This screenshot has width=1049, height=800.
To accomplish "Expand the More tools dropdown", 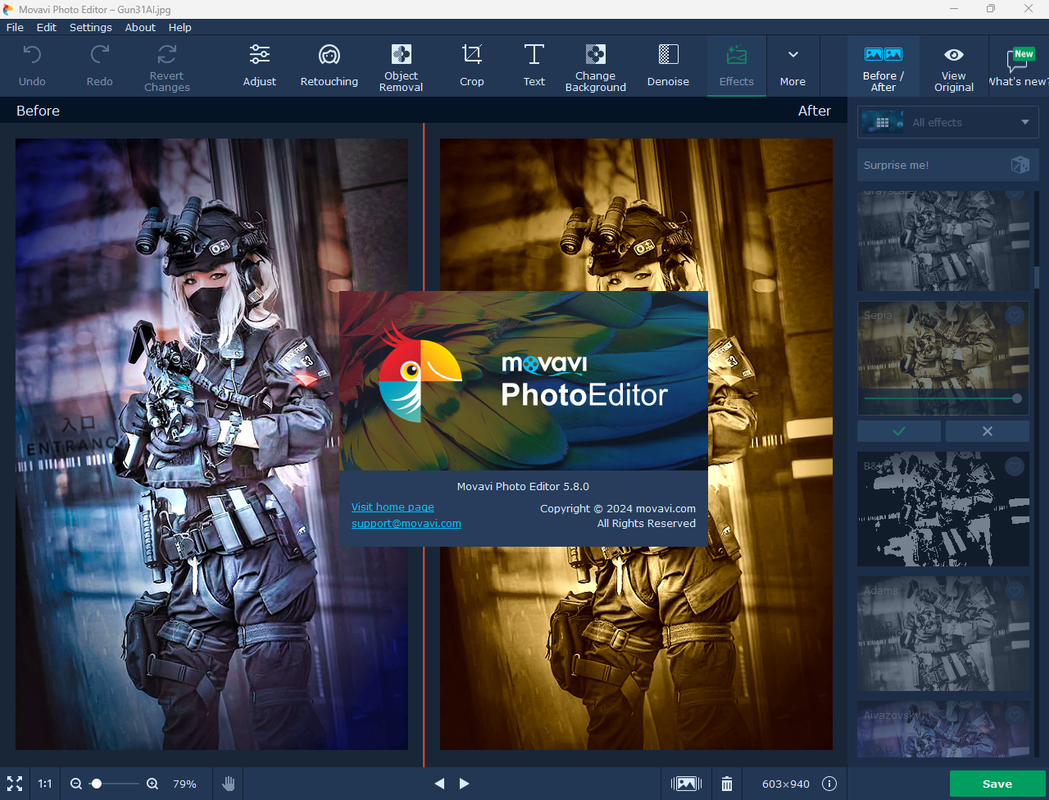I will [x=793, y=66].
